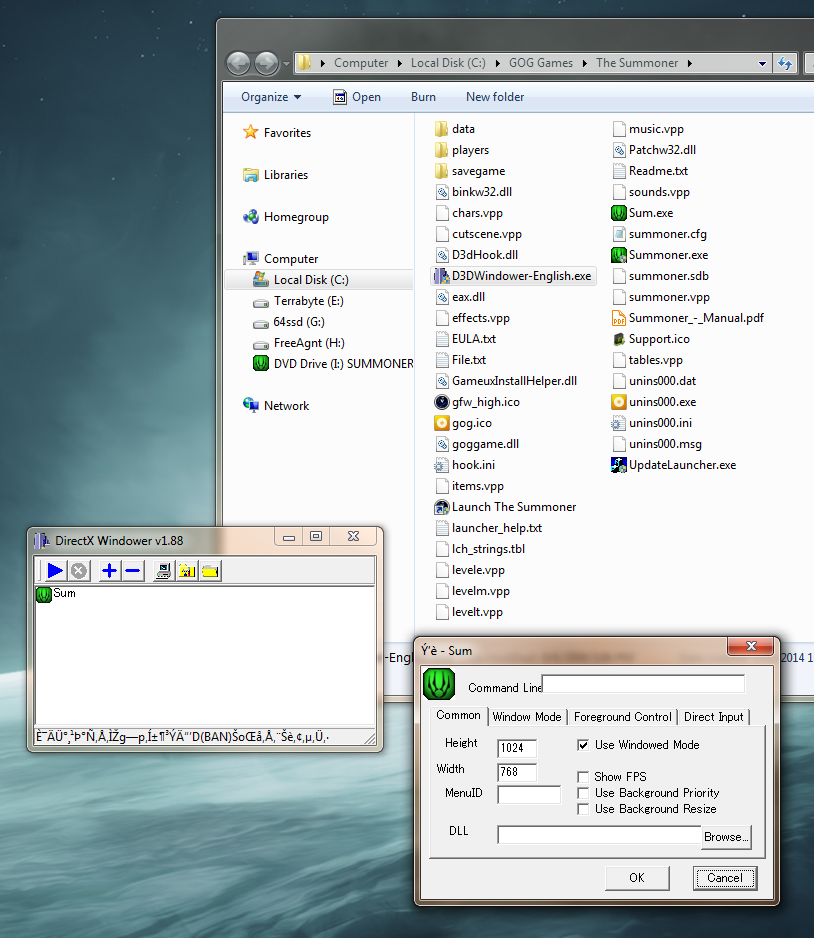The image size is (814, 938).
Task: Open Libraries in the navigation pane
Action: tap(276, 175)
